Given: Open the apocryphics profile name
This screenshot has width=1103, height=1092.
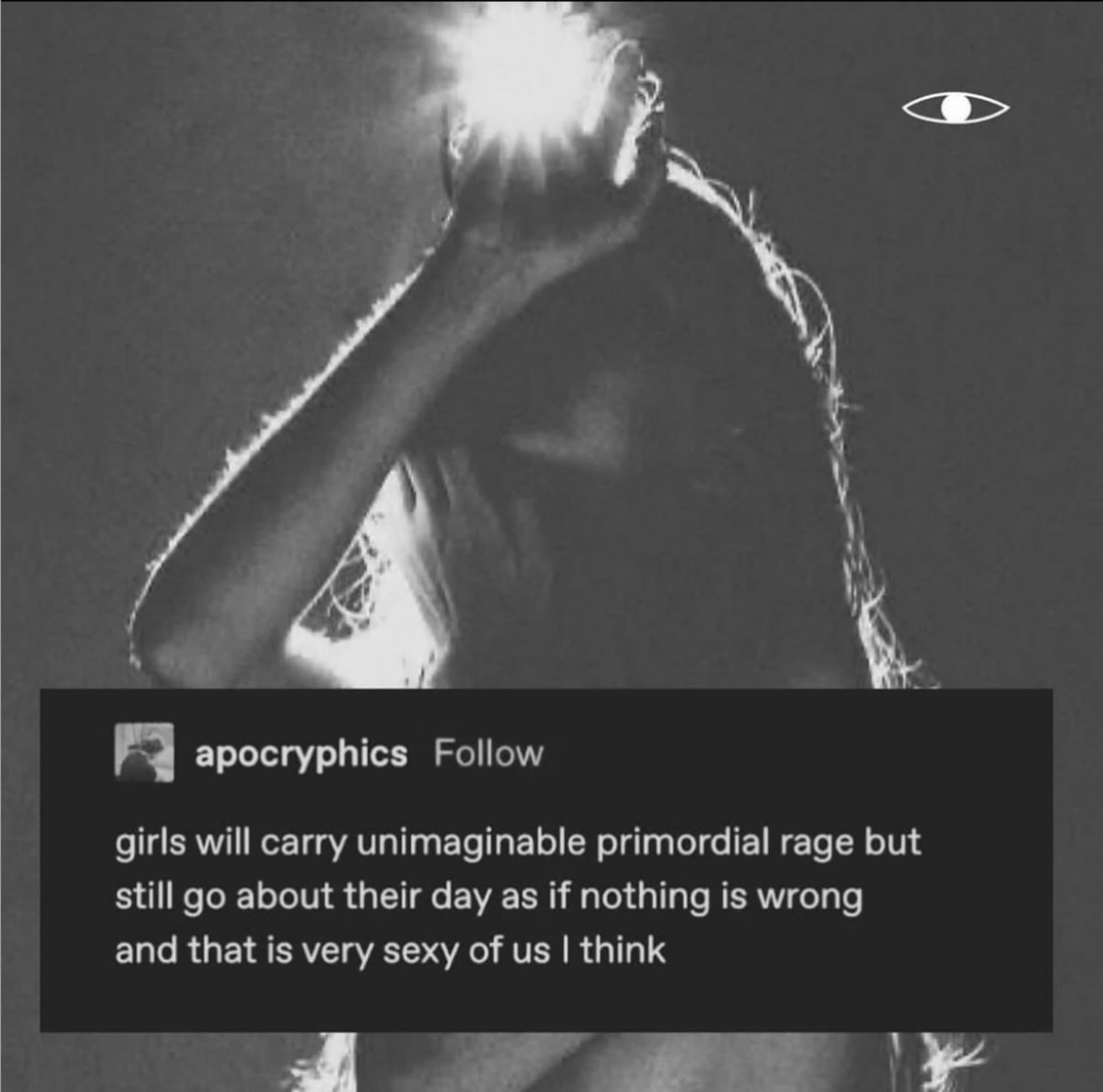Looking at the screenshot, I should pyautogui.click(x=302, y=753).
